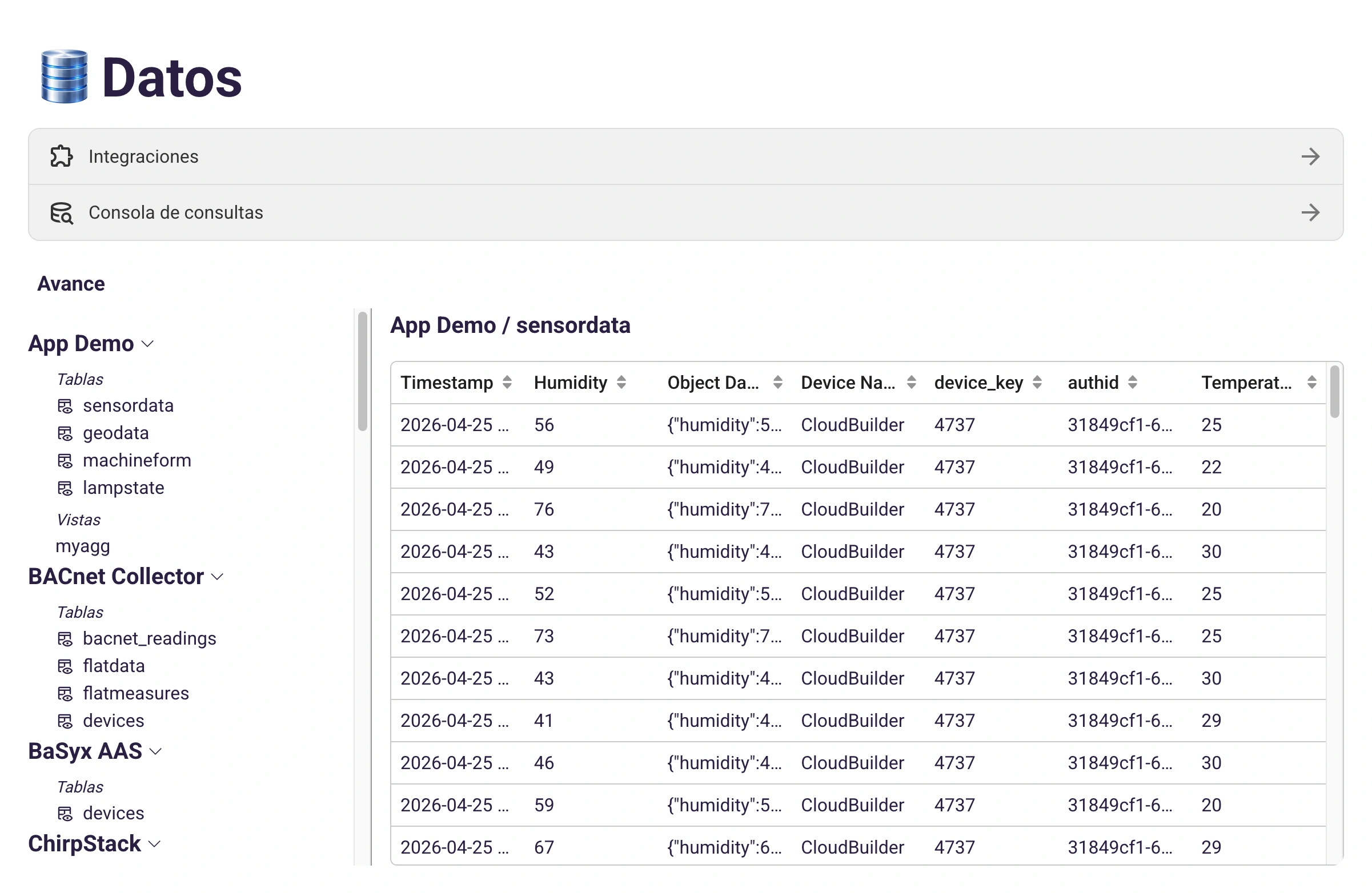Click the Avance heading
Screen dimensions: 1372x893
[x=71, y=284]
